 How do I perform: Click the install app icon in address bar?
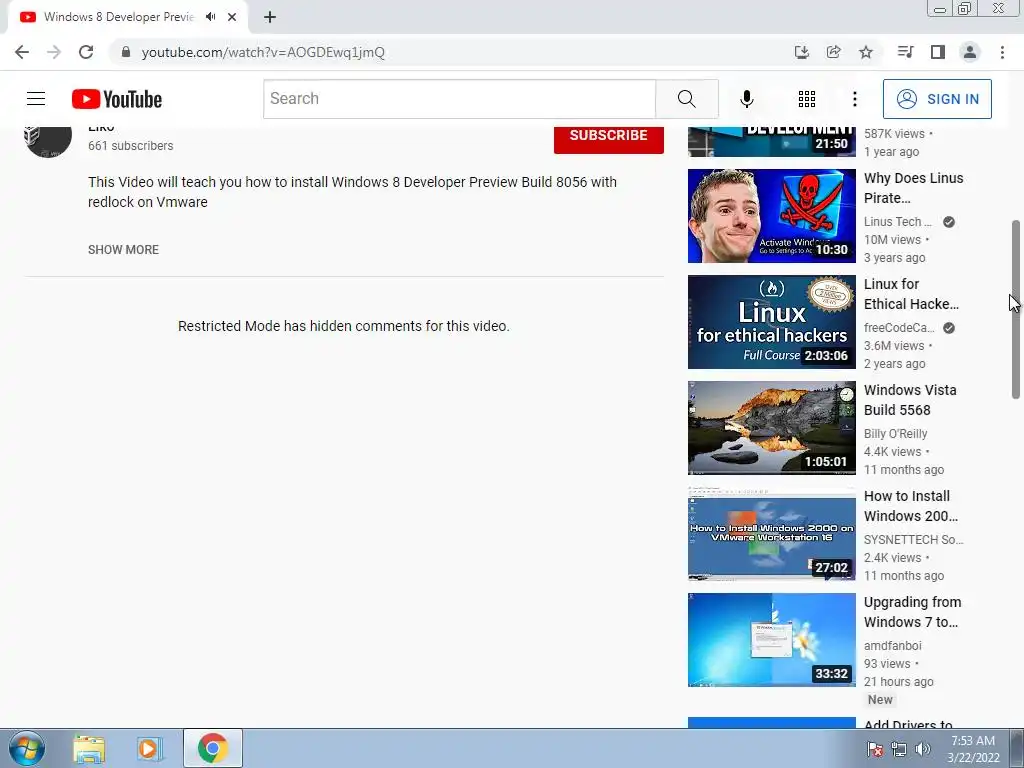(801, 52)
